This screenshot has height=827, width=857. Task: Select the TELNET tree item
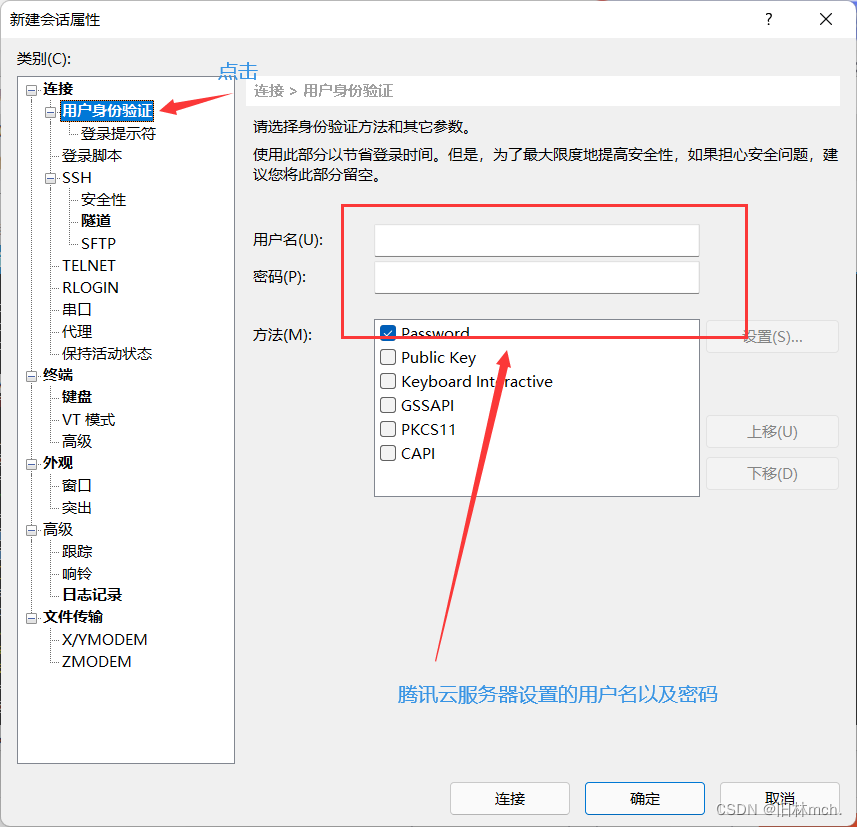89,266
